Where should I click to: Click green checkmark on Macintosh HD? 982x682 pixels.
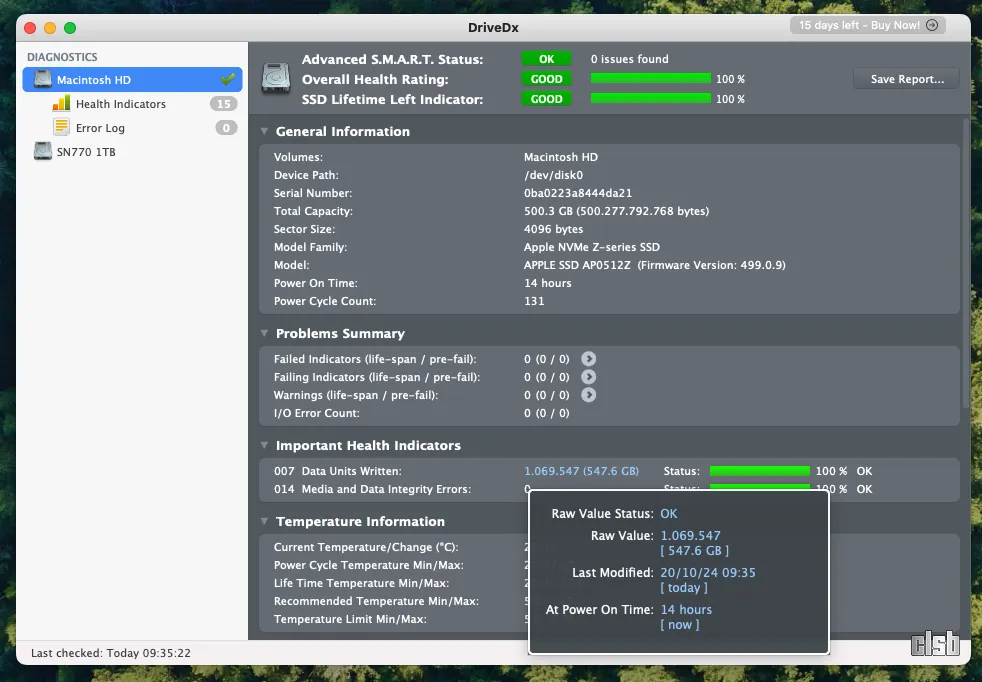[x=228, y=79]
